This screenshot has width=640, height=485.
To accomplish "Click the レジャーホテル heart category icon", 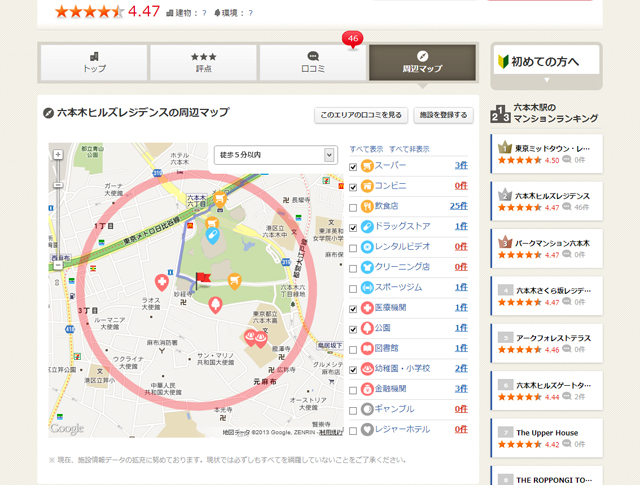I will (367, 429).
